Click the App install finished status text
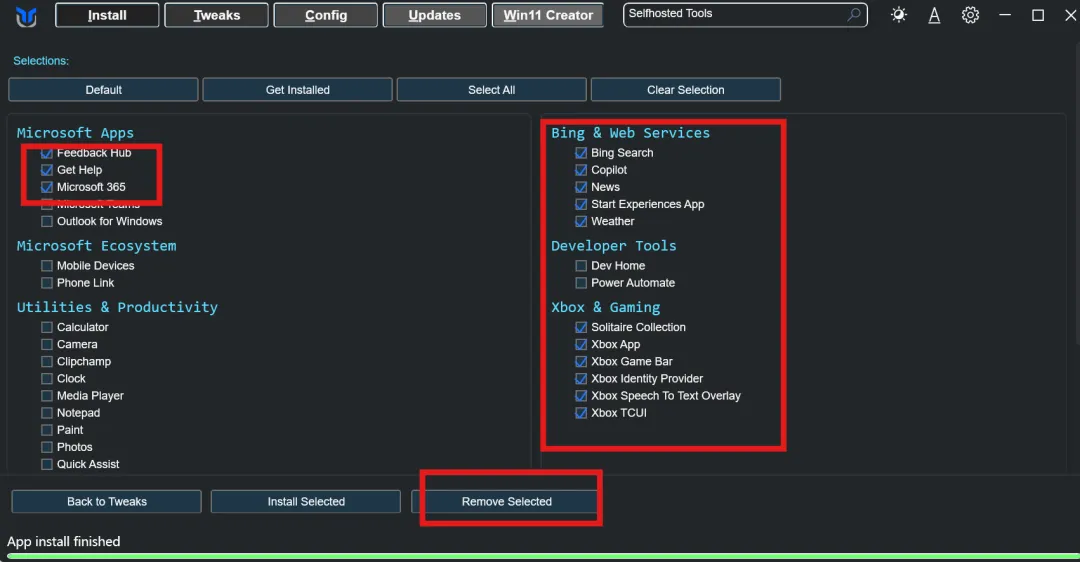This screenshot has height=562, width=1080. pyautogui.click(x=63, y=541)
